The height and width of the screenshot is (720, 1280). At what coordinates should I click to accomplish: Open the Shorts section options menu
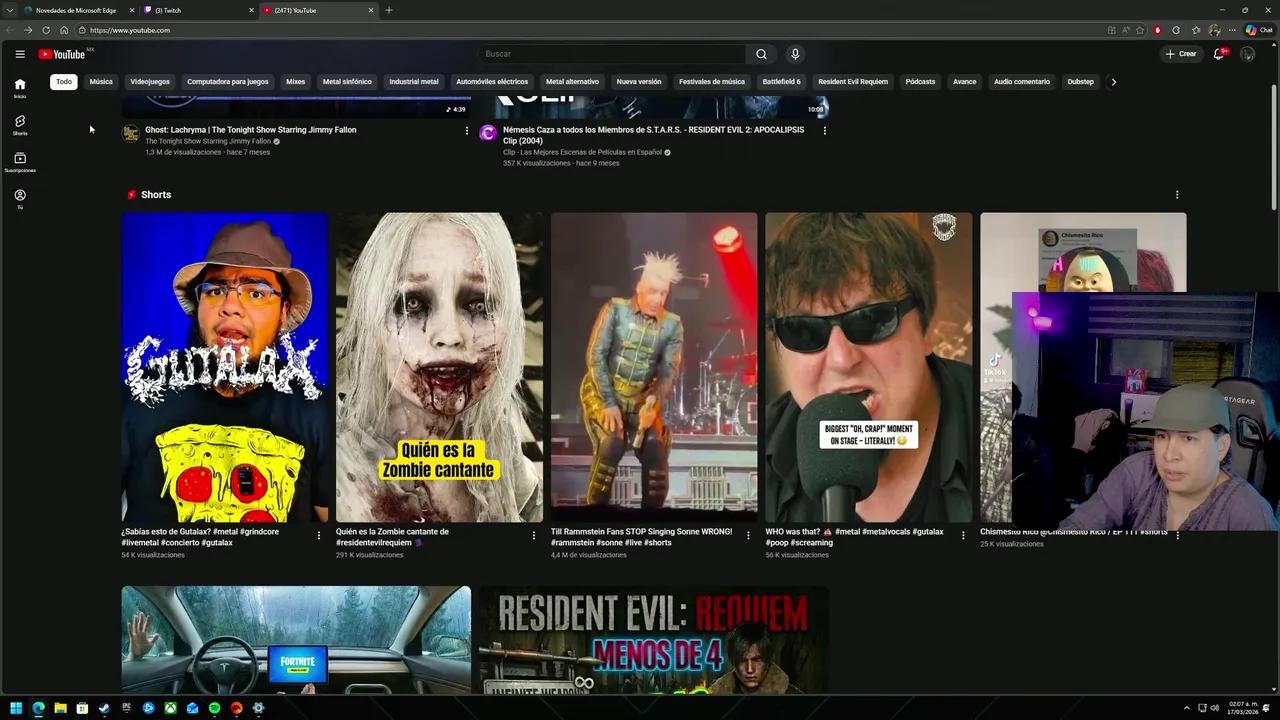click(1177, 194)
